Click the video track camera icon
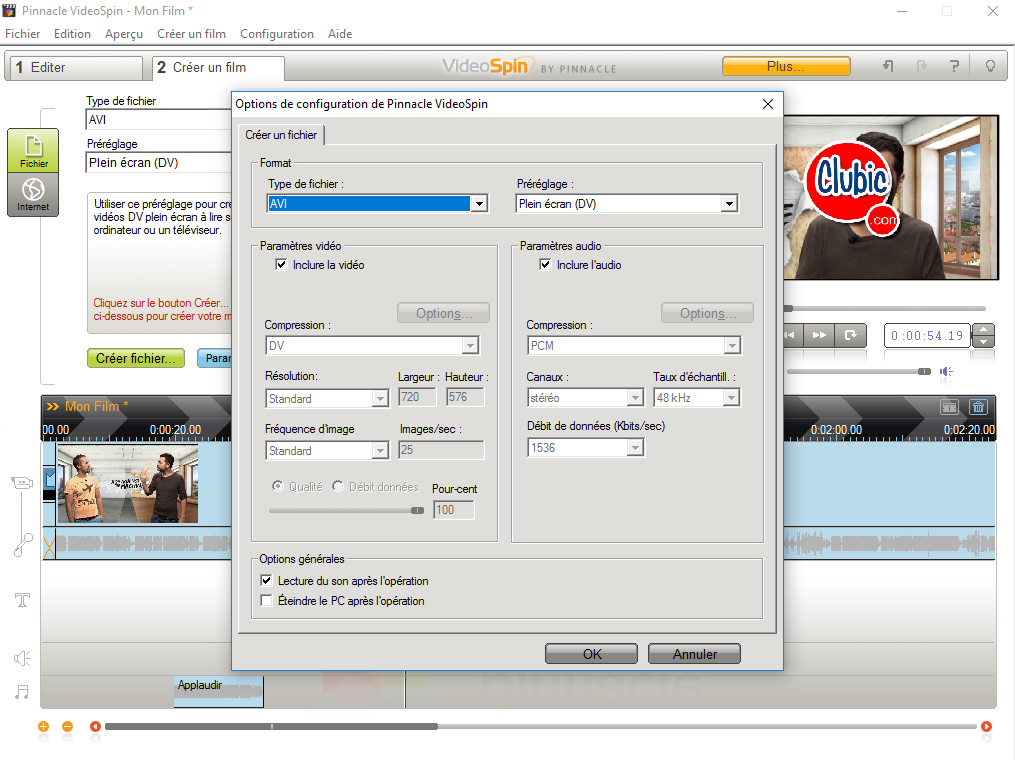Viewport: 1015px width, 760px height. [22, 483]
